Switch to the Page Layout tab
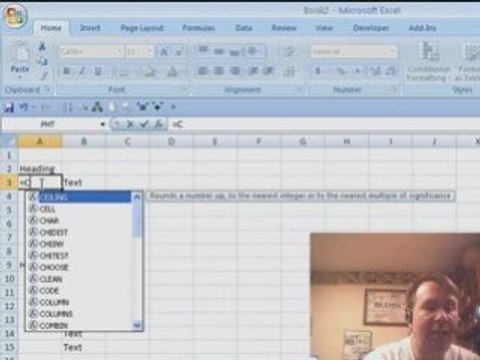Viewport: 480px width, 360px height. pyautogui.click(x=142, y=28)
